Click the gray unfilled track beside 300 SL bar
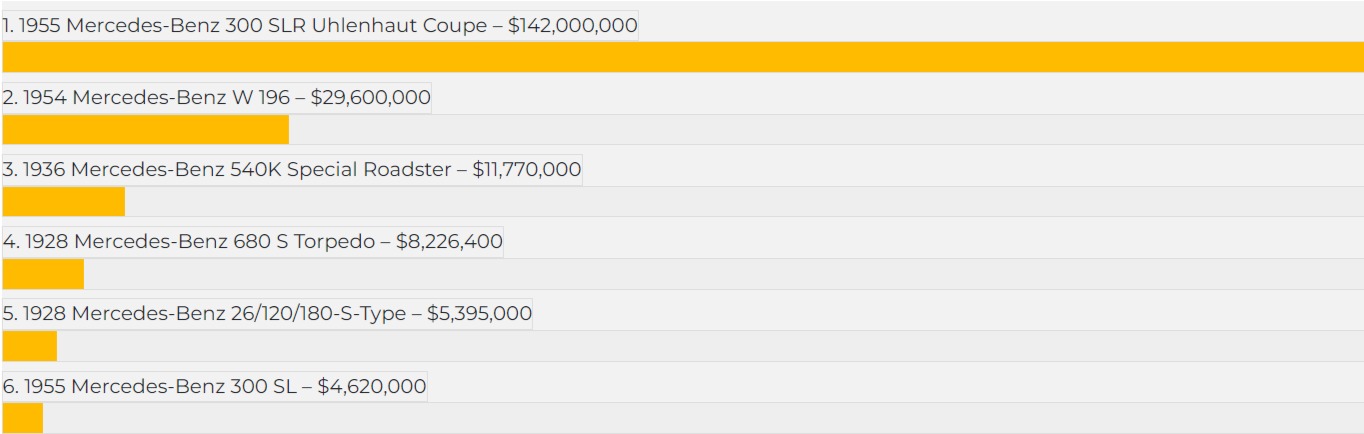The image size is (1364, 434). (x=703, y=418)
